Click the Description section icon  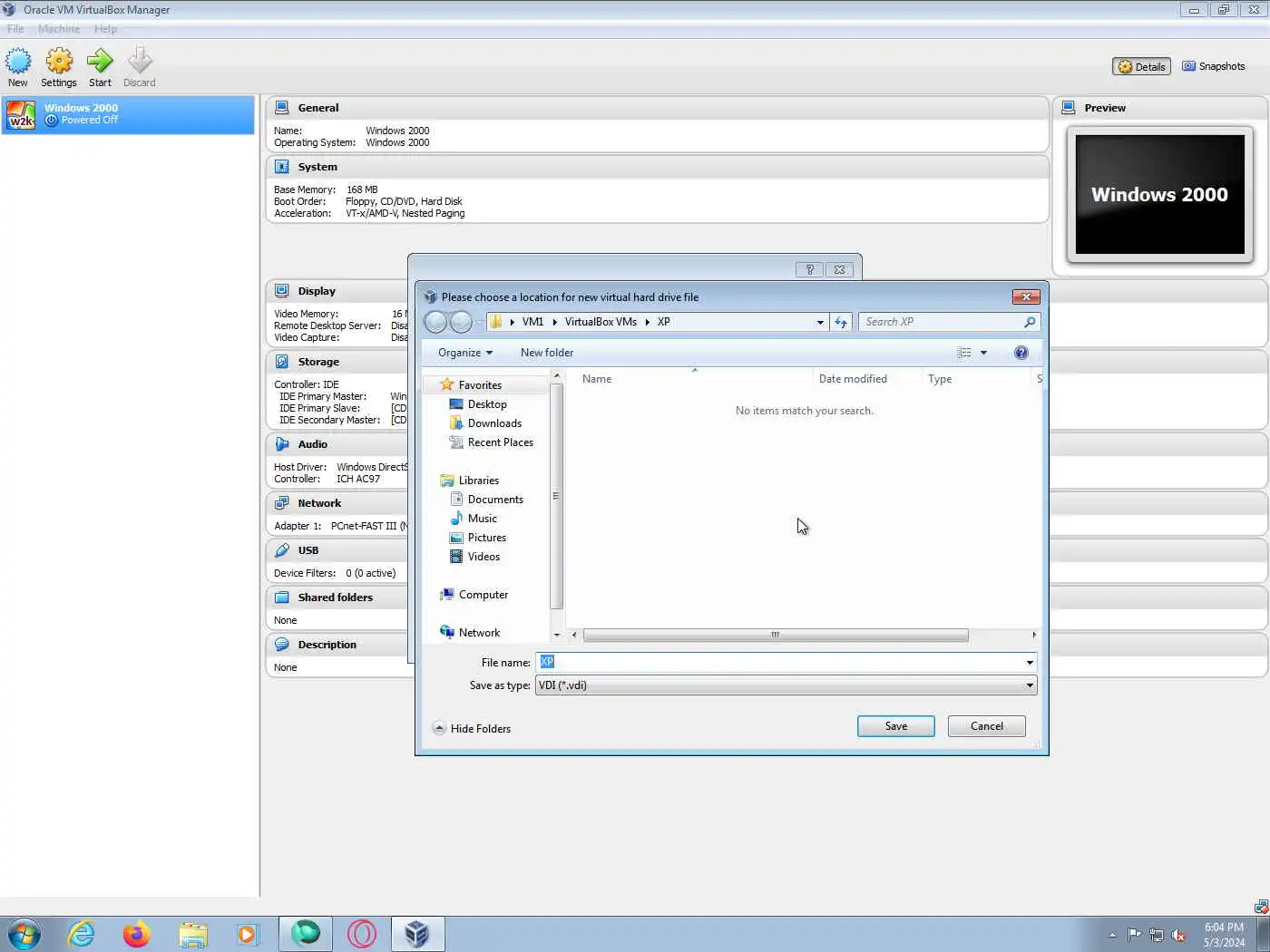tap(282, 645)
